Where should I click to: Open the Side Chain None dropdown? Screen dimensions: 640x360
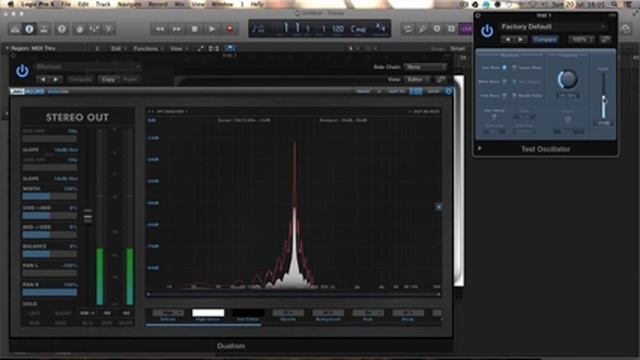point(425,67)
